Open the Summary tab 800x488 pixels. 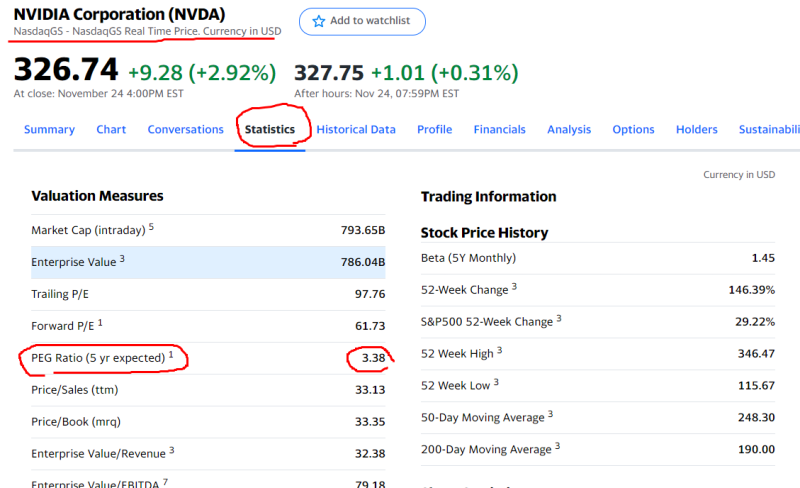point(49,129)
